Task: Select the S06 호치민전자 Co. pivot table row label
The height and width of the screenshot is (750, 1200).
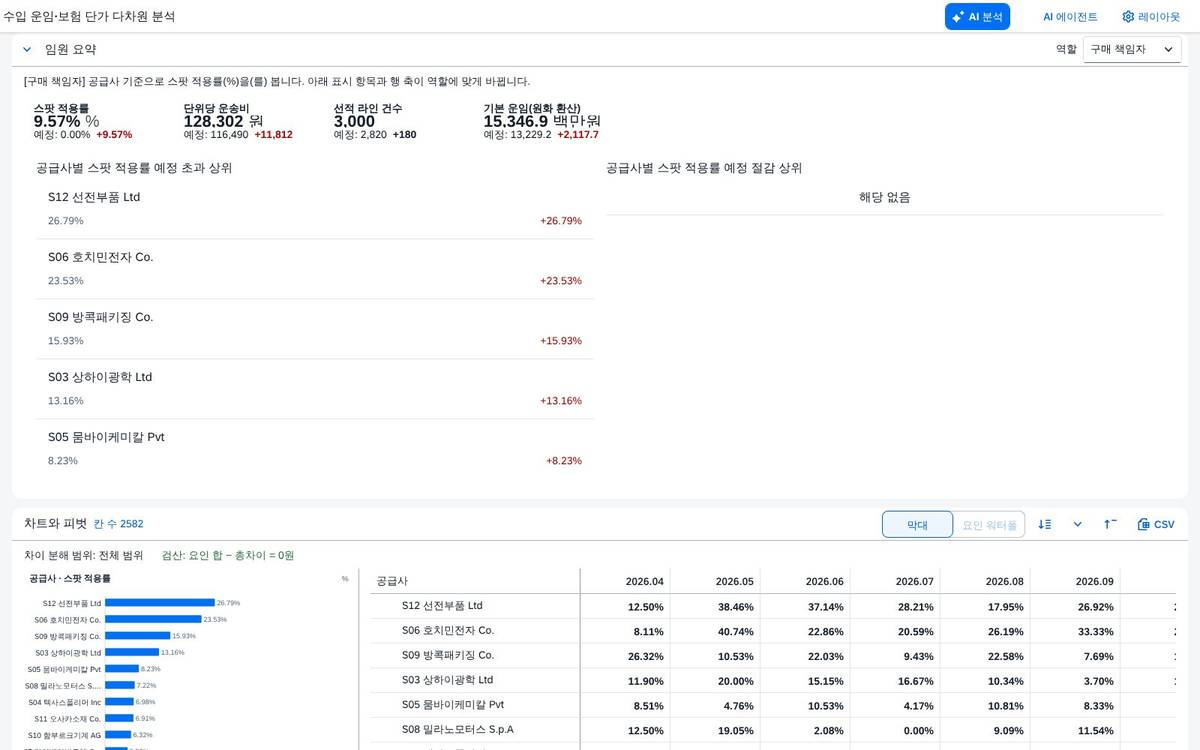Action: pyautogui.click(x=448, y=631)
